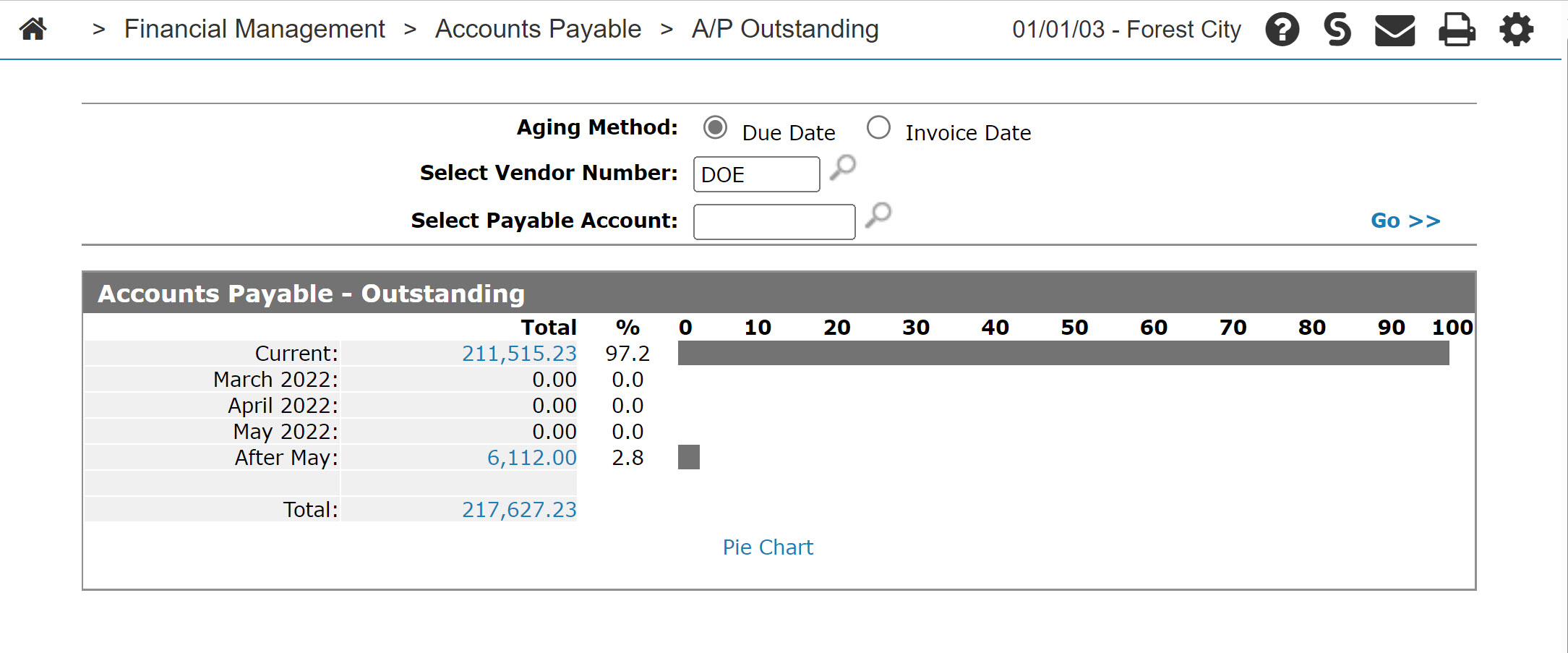Click the 01/01/03 - Forest City label

click(x=1126, y=30)
